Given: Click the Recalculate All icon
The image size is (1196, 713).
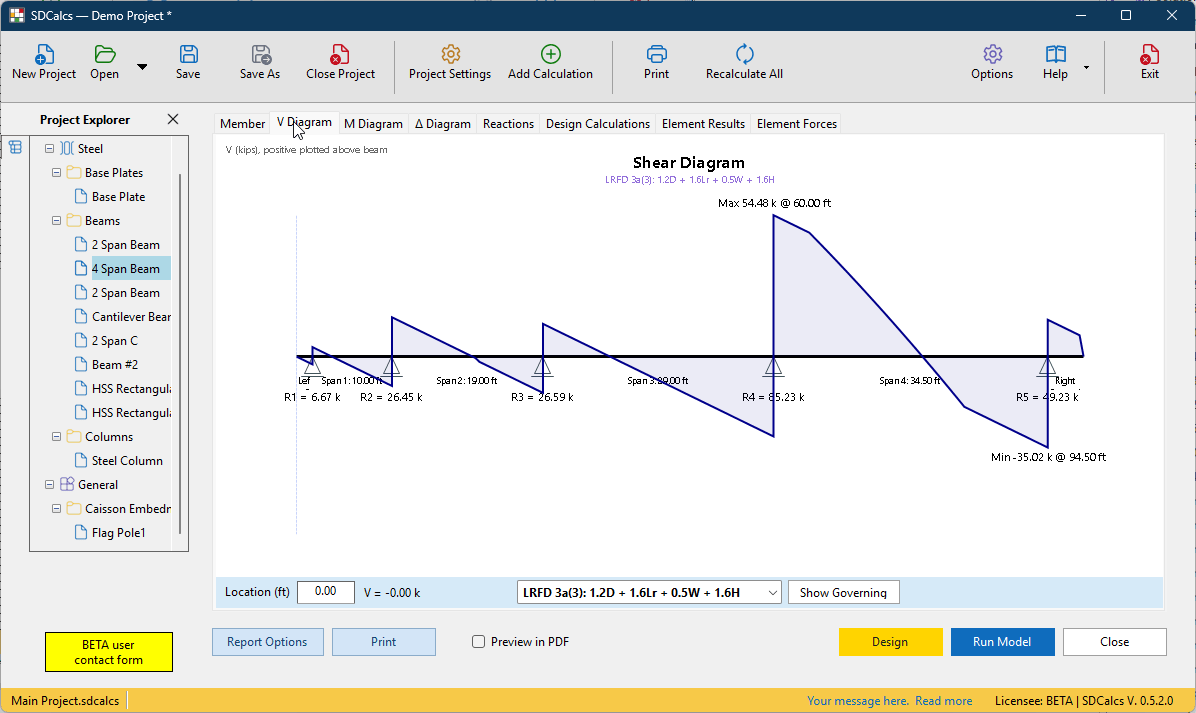Looking at the screenshot, I should [744, 54].
